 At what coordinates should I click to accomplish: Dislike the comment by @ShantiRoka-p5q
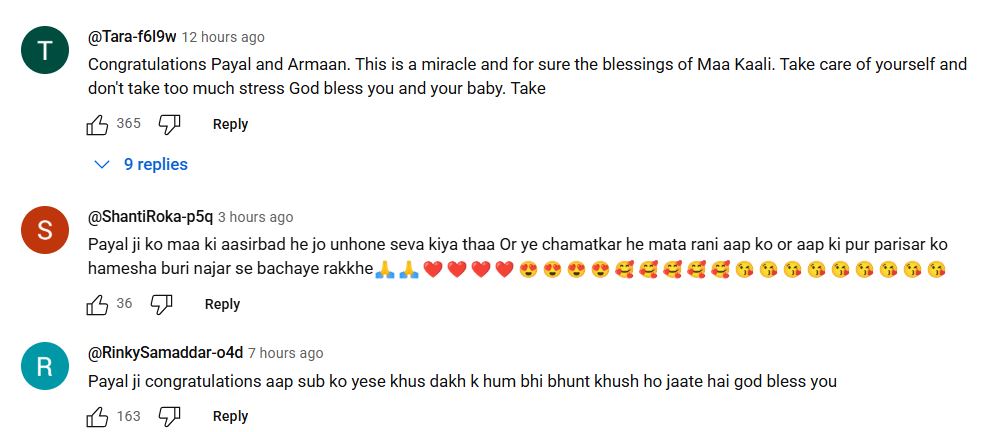point(161,304)
